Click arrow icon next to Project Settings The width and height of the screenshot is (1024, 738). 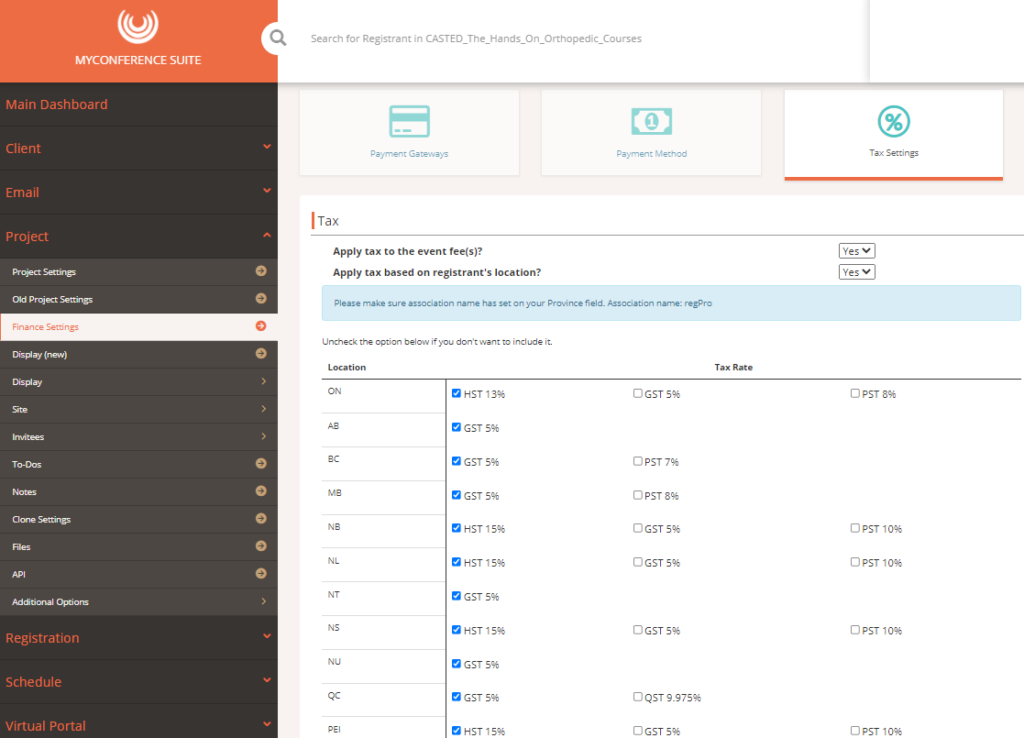coord(261,271)
